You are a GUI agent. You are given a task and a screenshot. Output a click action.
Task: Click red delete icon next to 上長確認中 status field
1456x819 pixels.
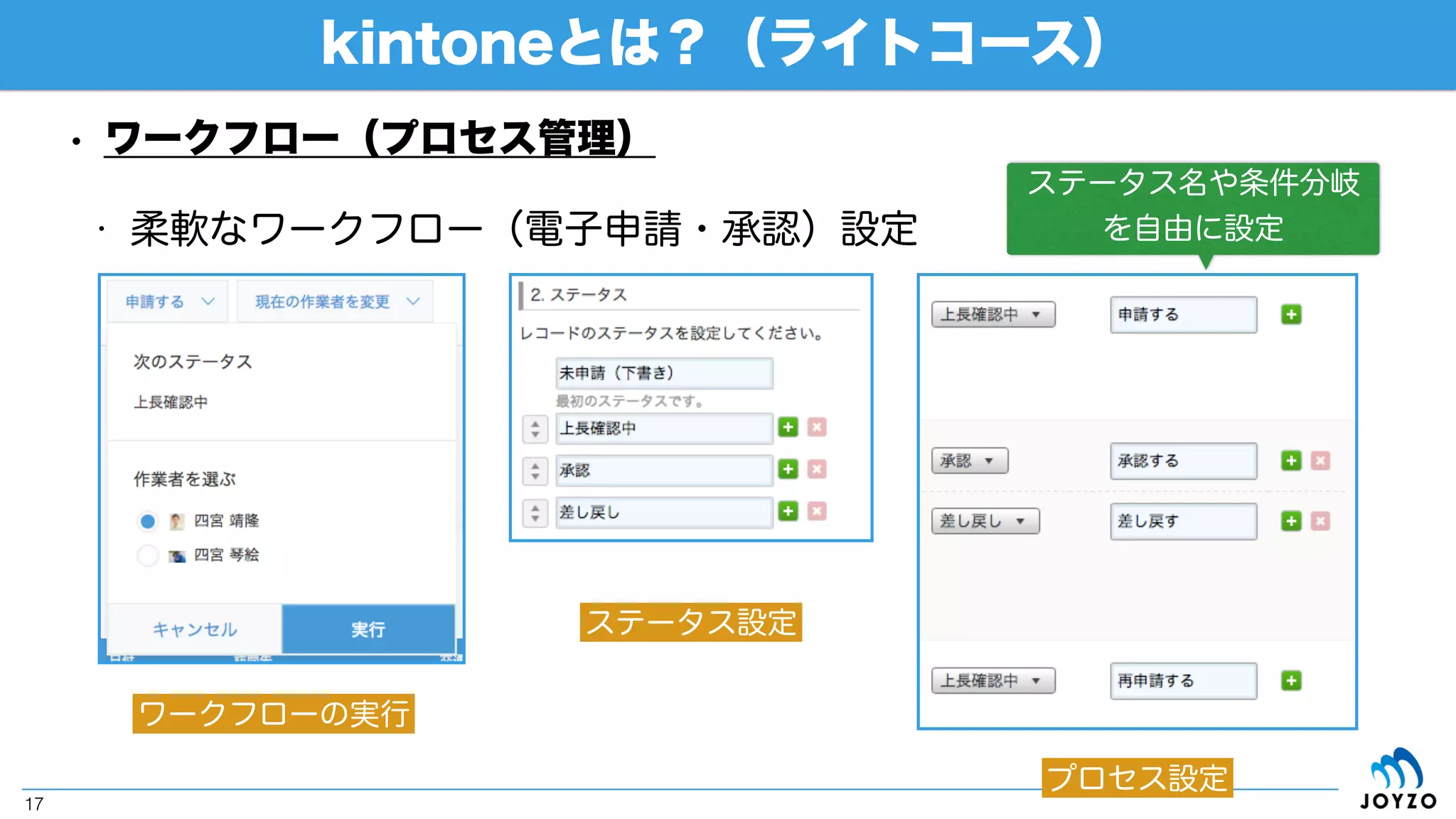(817, 427)
